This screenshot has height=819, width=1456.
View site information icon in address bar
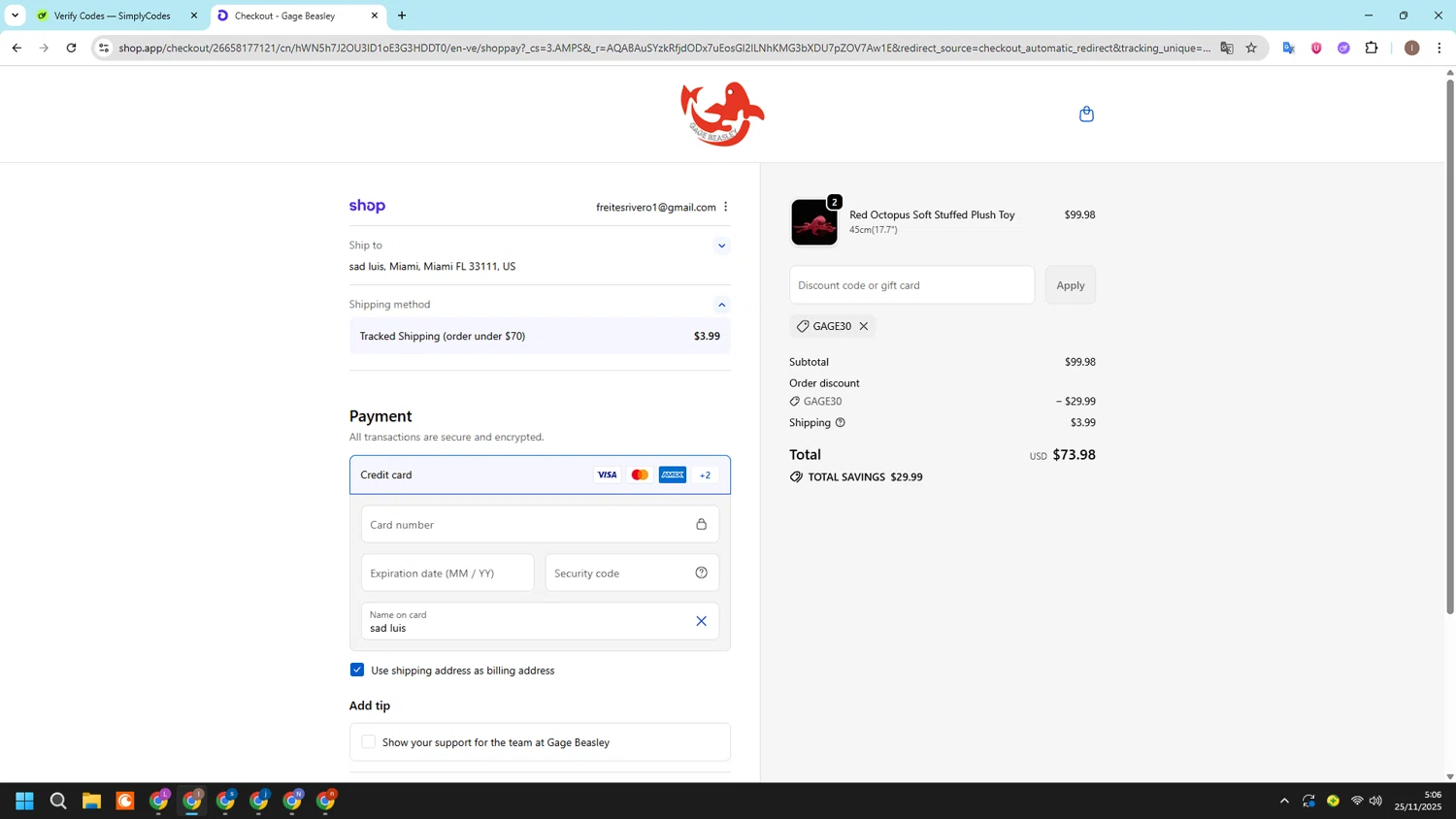click(x=104, y=48)
